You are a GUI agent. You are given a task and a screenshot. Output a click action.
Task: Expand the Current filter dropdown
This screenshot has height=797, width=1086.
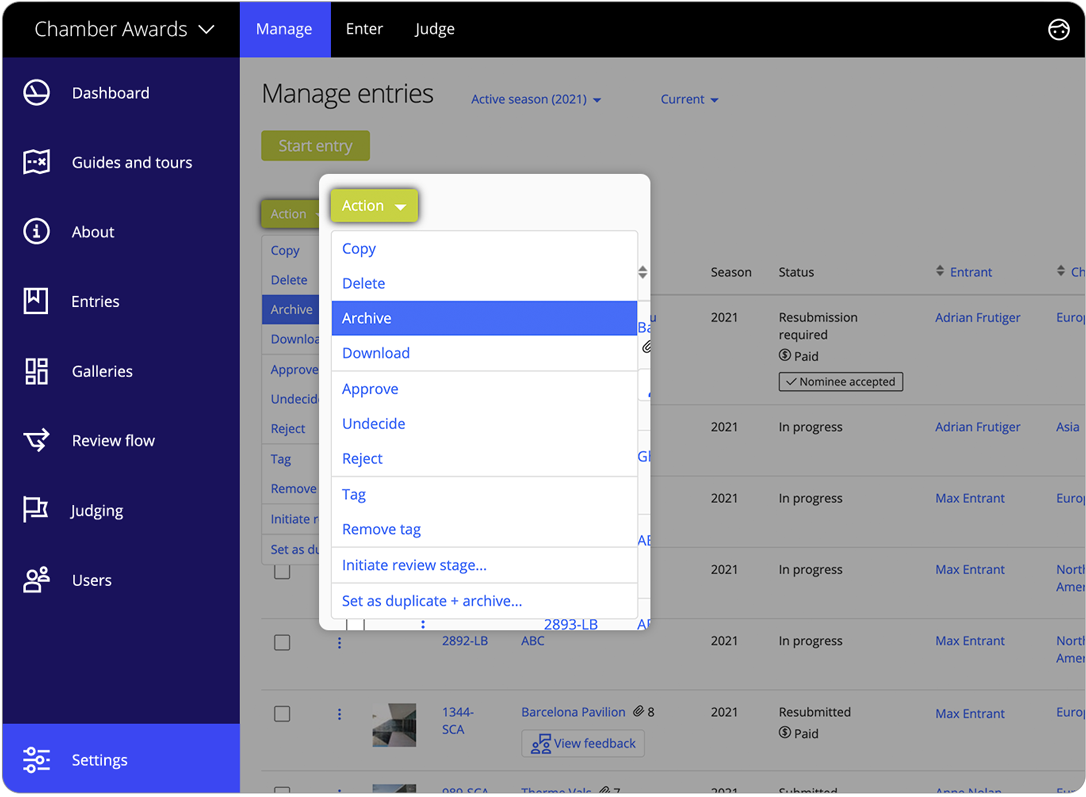(689, 99)
